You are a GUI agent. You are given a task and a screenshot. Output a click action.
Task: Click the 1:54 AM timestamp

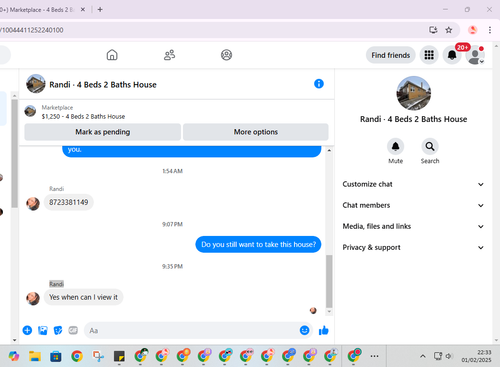point(172,171)
